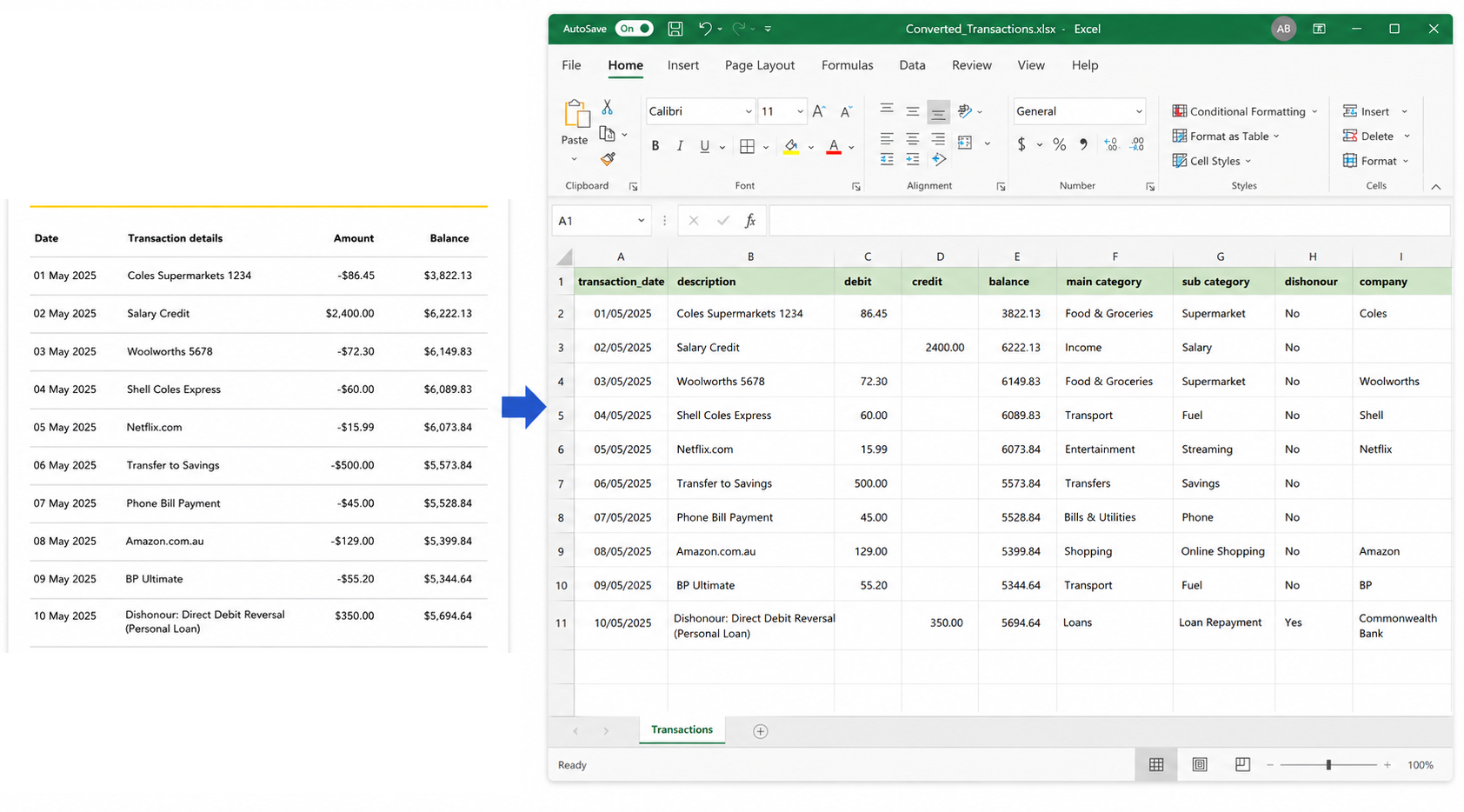
Task: Click the Insert Function fx icon
Action: coord(749,221)
